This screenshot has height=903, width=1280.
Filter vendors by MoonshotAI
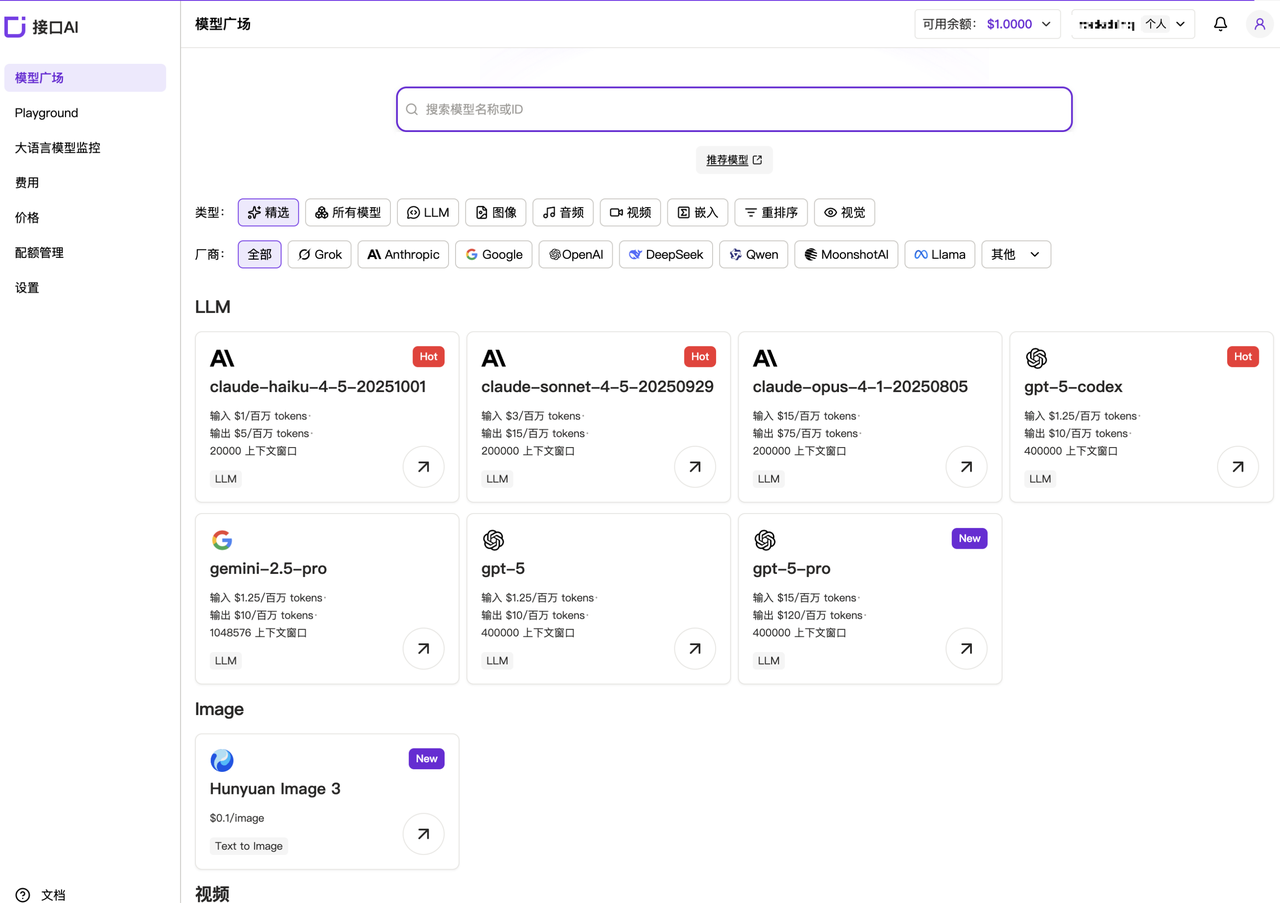tap(847, 254)
